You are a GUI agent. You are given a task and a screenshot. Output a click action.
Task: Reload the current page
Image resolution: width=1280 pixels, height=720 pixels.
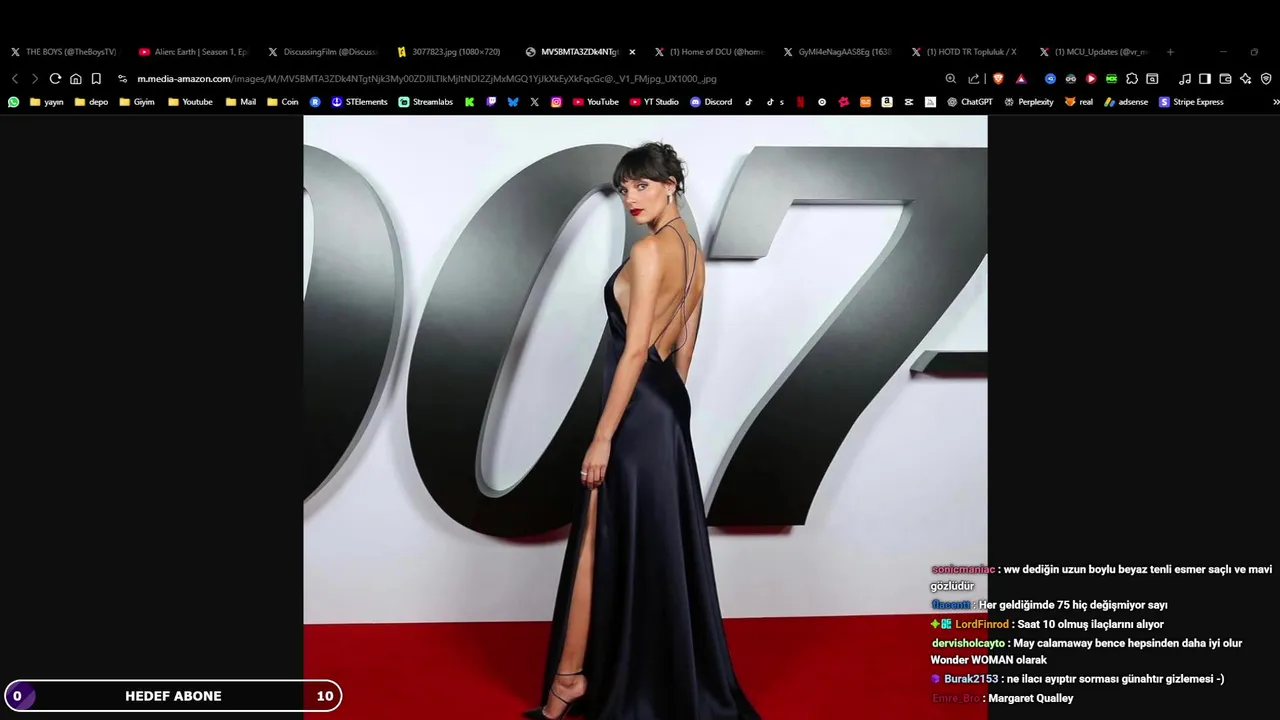pos(55,79)
